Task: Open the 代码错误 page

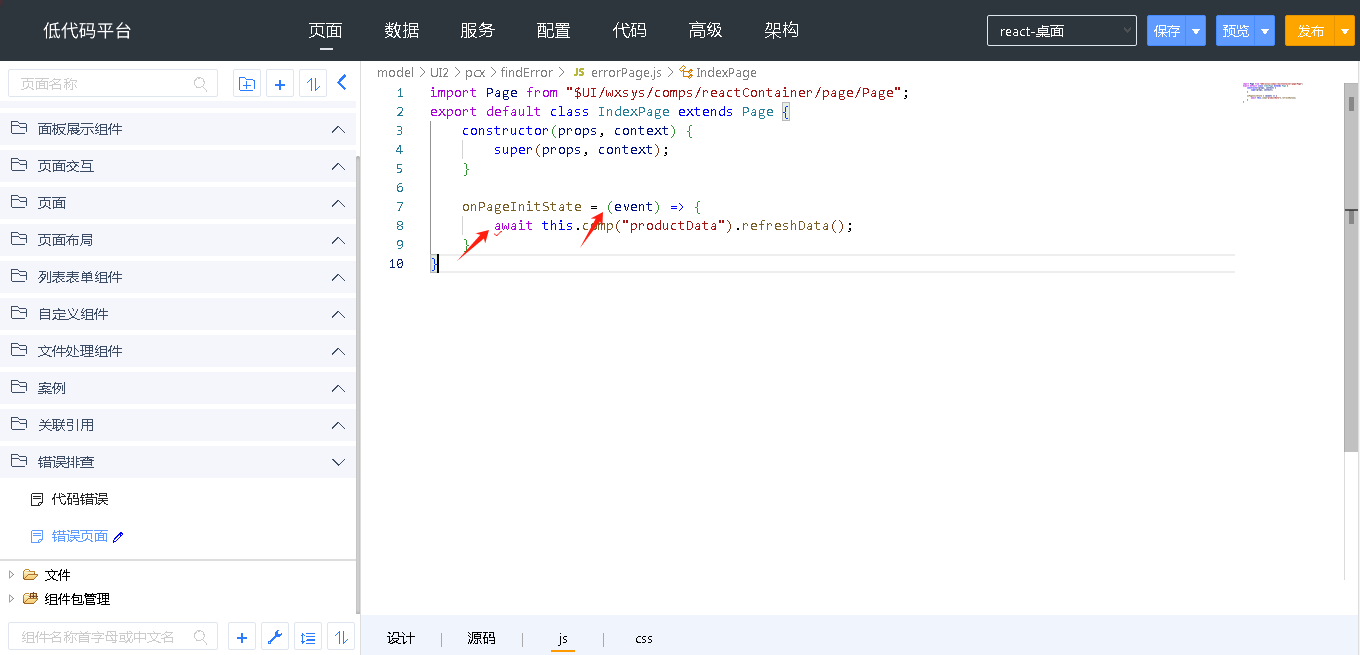Action: point(79,499)
